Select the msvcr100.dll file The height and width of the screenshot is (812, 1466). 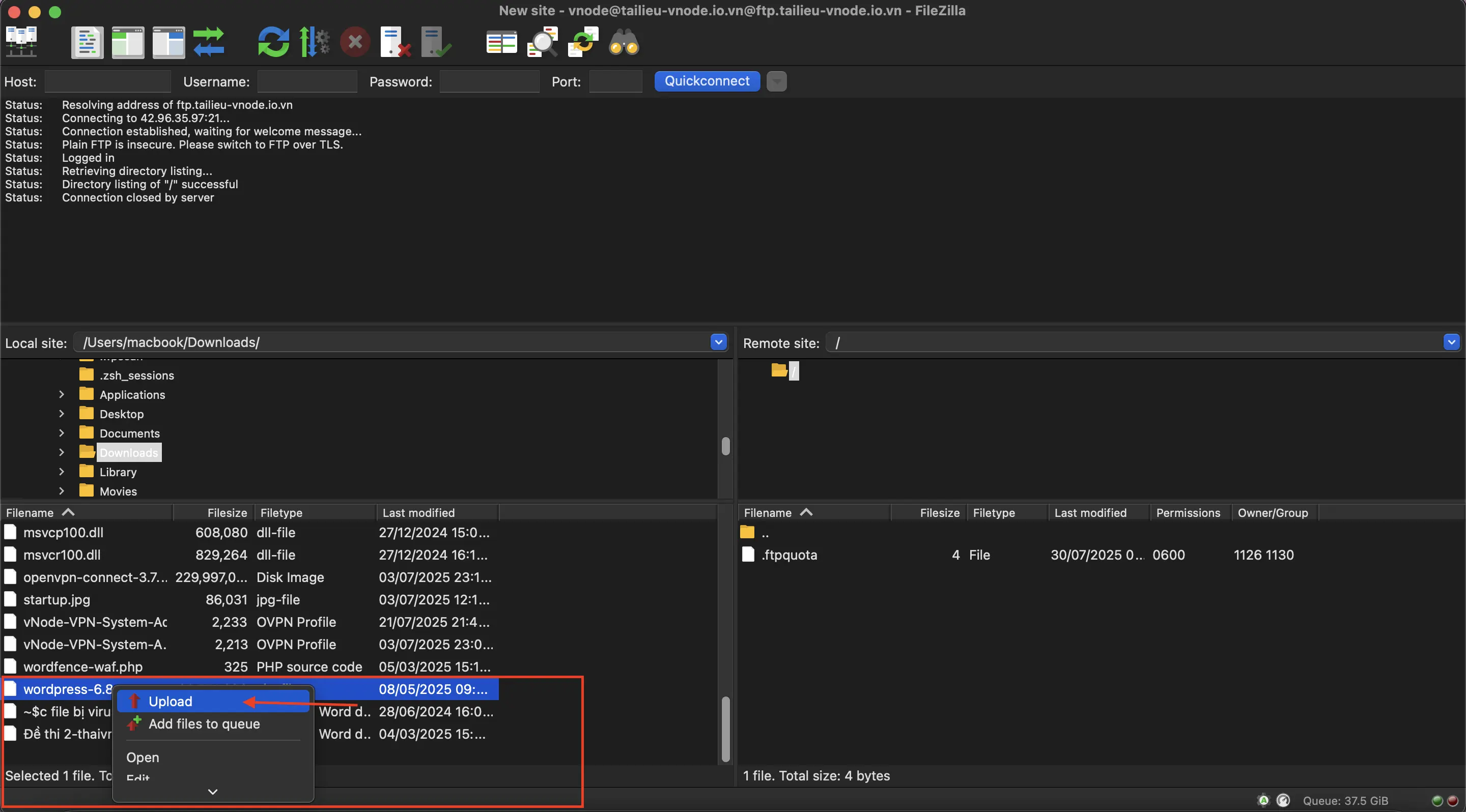coord(250,555)
